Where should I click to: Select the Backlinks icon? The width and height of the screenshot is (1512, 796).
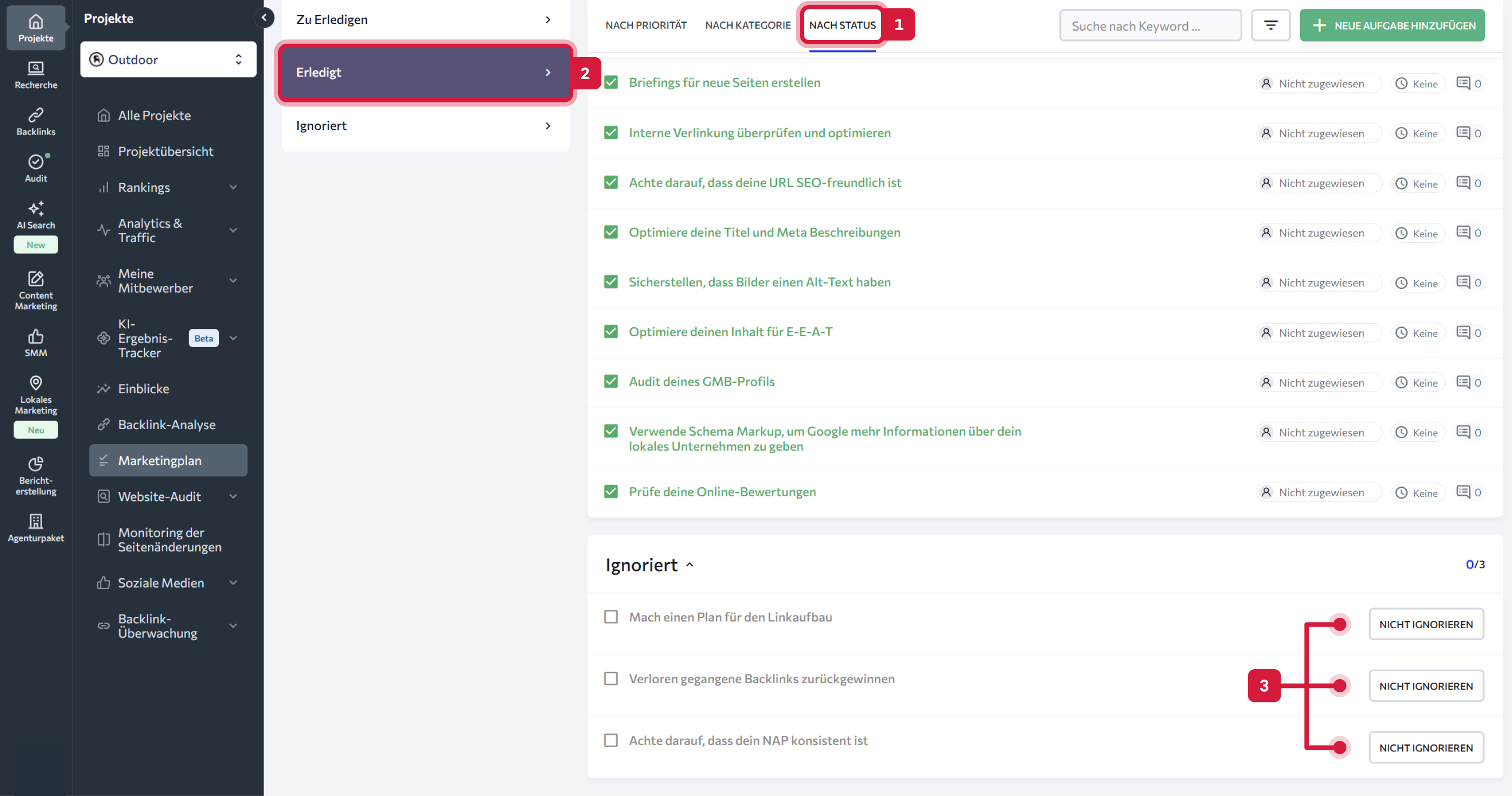pos(35,122)
